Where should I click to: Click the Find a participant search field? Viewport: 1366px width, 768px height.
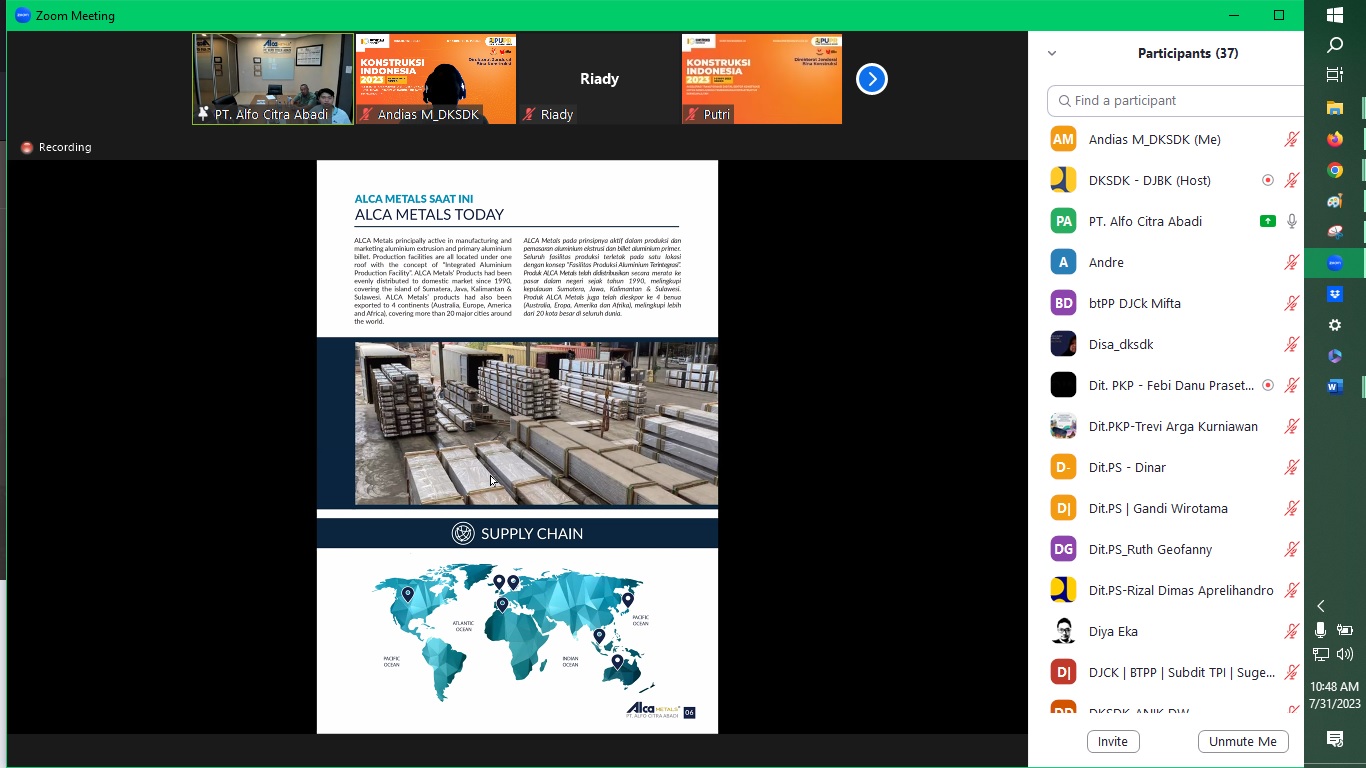[x=1176, y=100]
